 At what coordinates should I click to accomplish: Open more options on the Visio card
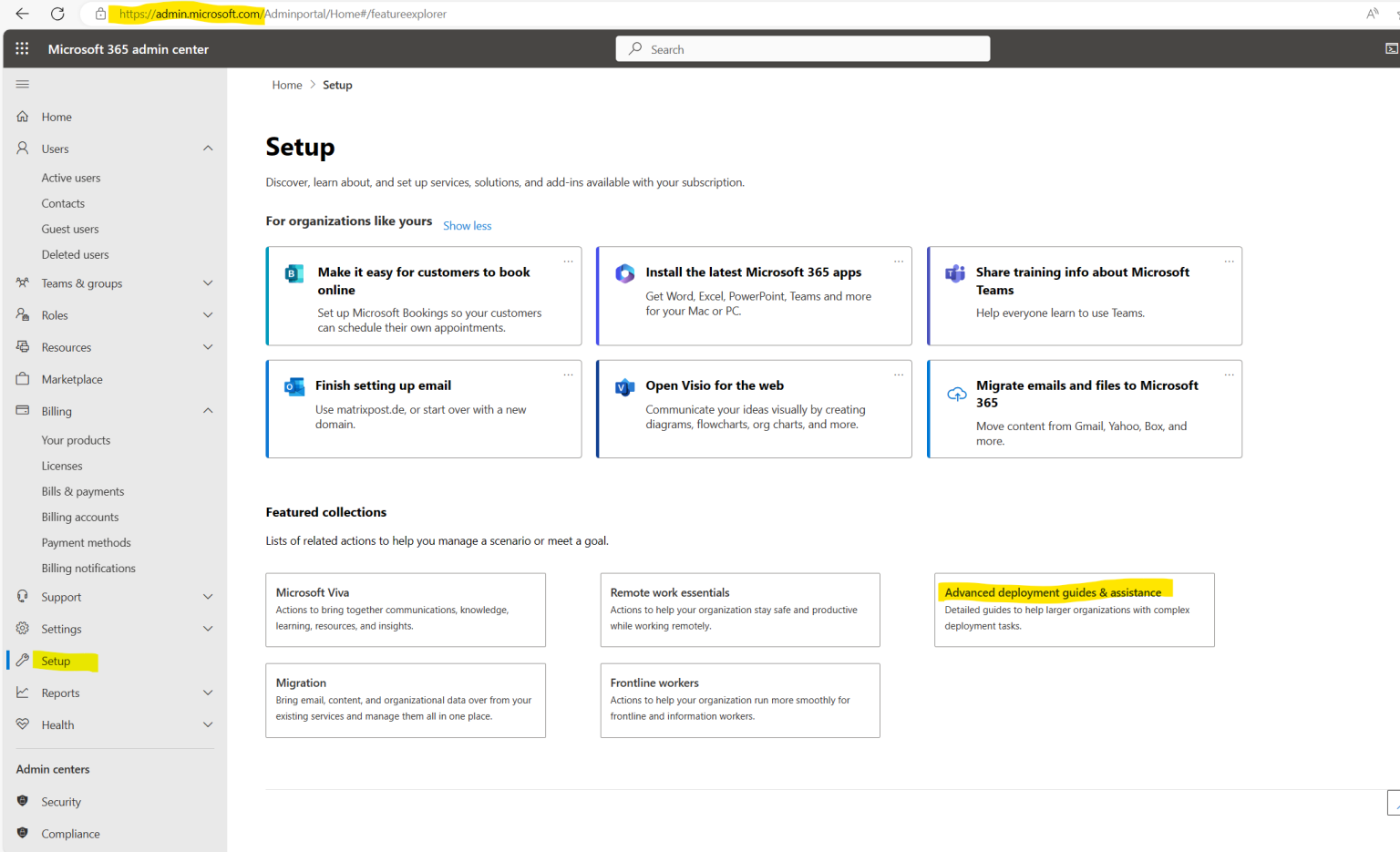pyautogui.click(x=899, y=375)
